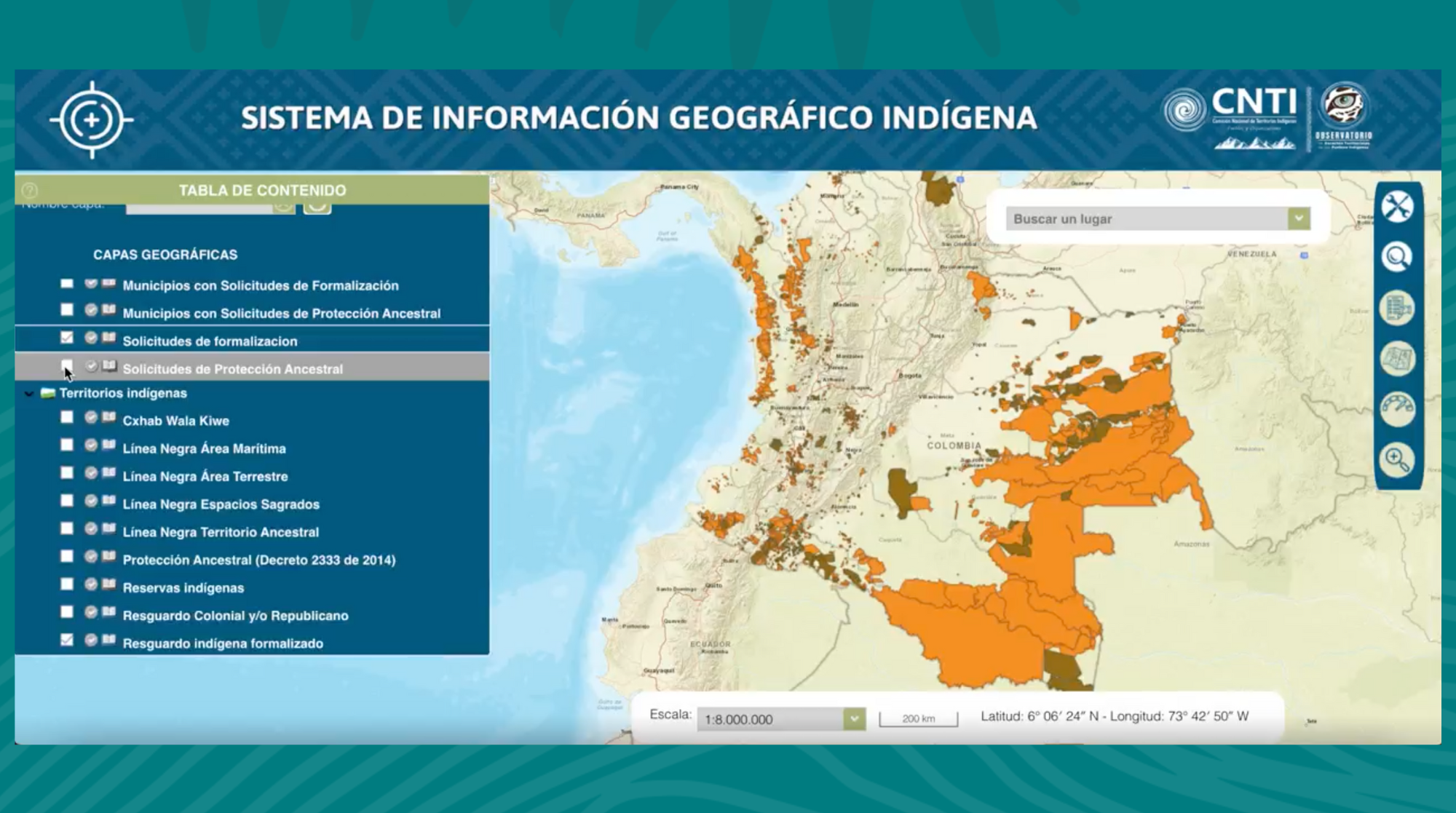Click the folded map basemap icon
The height and width of the screenshot is (813, 1456).
(1396, 358)
